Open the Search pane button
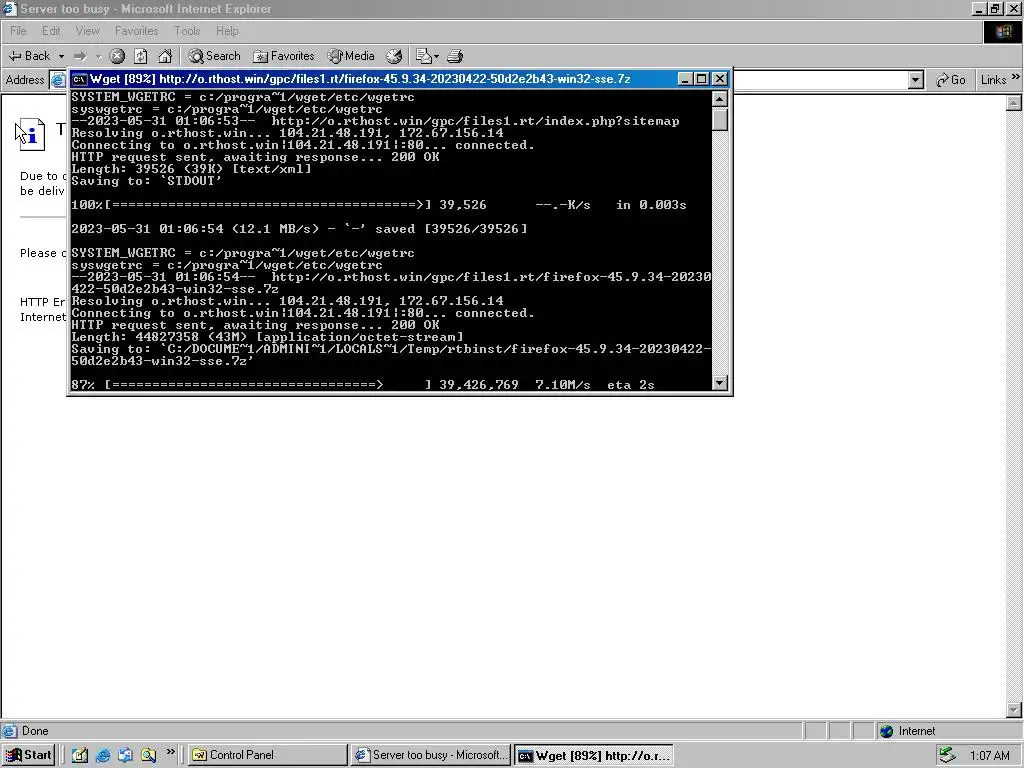Image resolution: width=1024 pixels, height=768 pixels. tap(214, 56)
